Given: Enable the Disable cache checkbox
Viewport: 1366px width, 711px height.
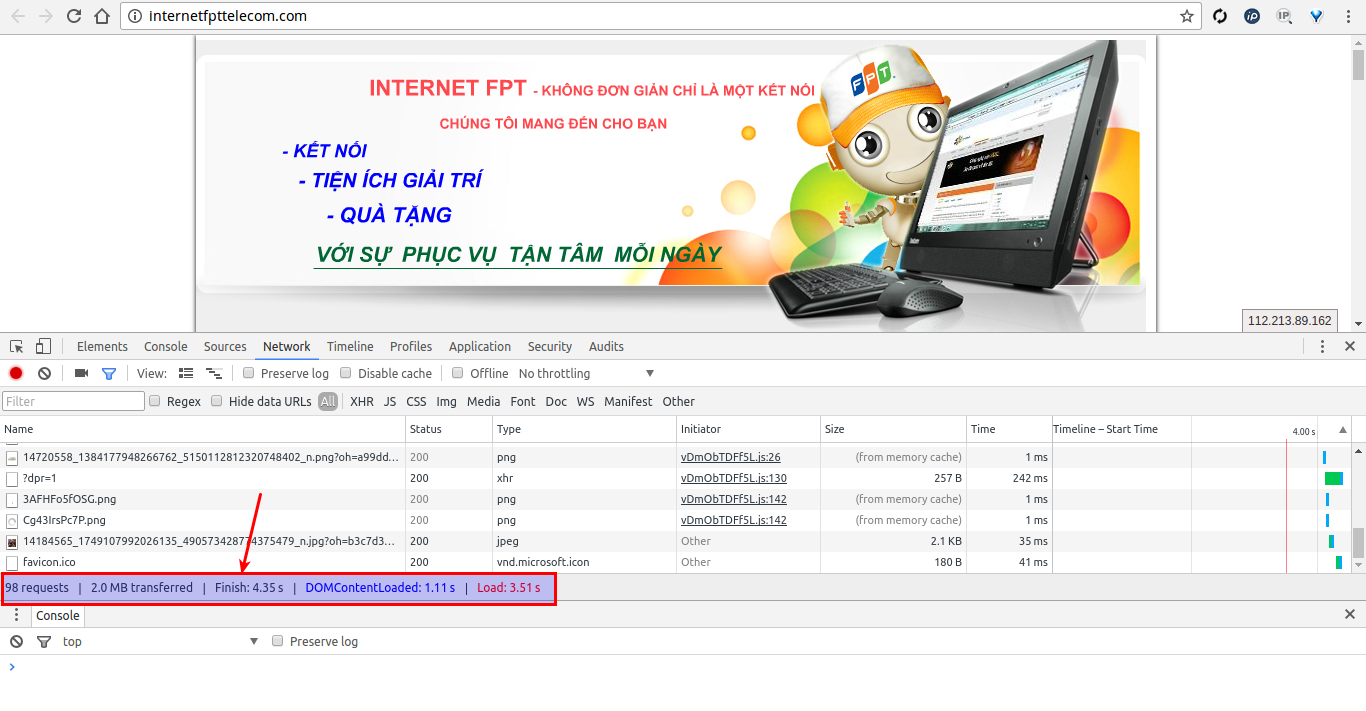Looking at the screenshot, I should pos(346,373).
